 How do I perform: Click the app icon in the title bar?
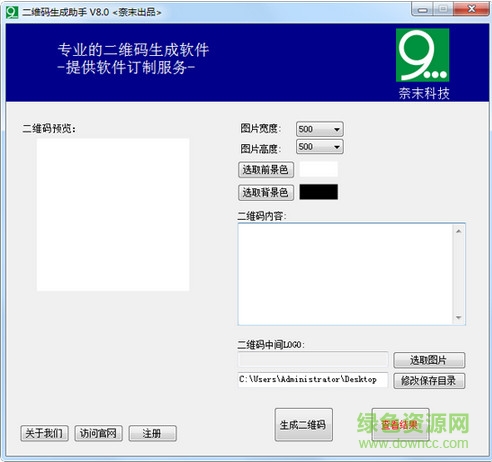(12, 12)
